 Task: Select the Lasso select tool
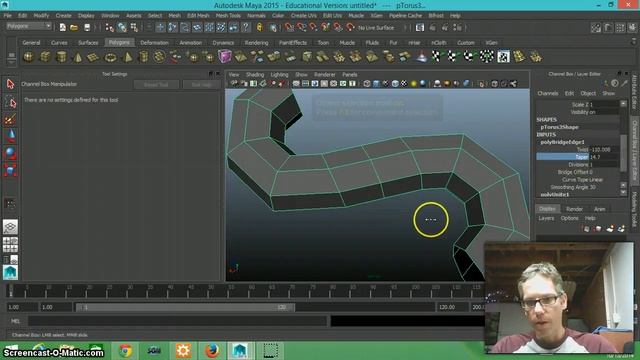pos(10,102)
